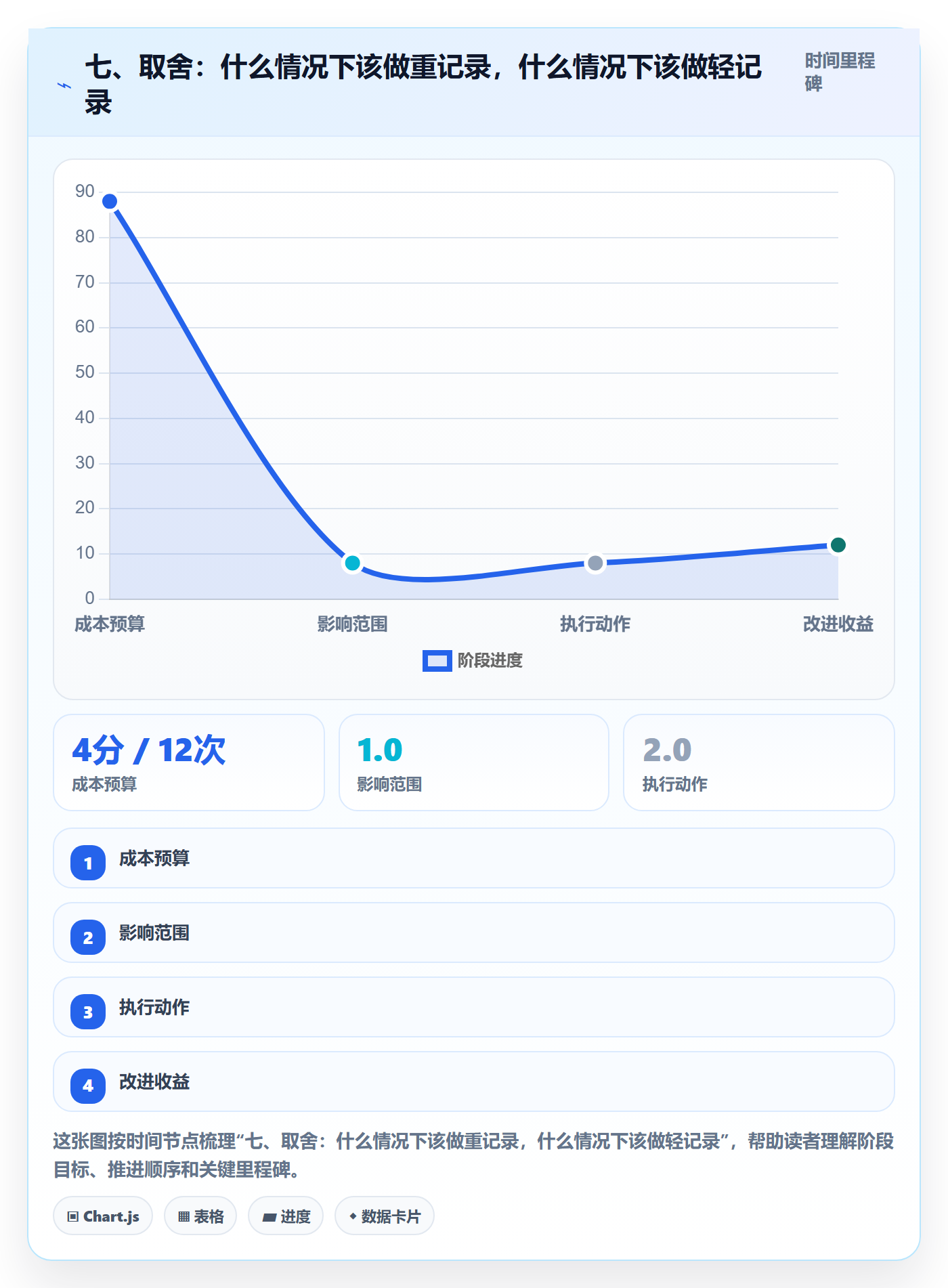
Task: Select the 影响范围 list row text
Action: [154, 933]
